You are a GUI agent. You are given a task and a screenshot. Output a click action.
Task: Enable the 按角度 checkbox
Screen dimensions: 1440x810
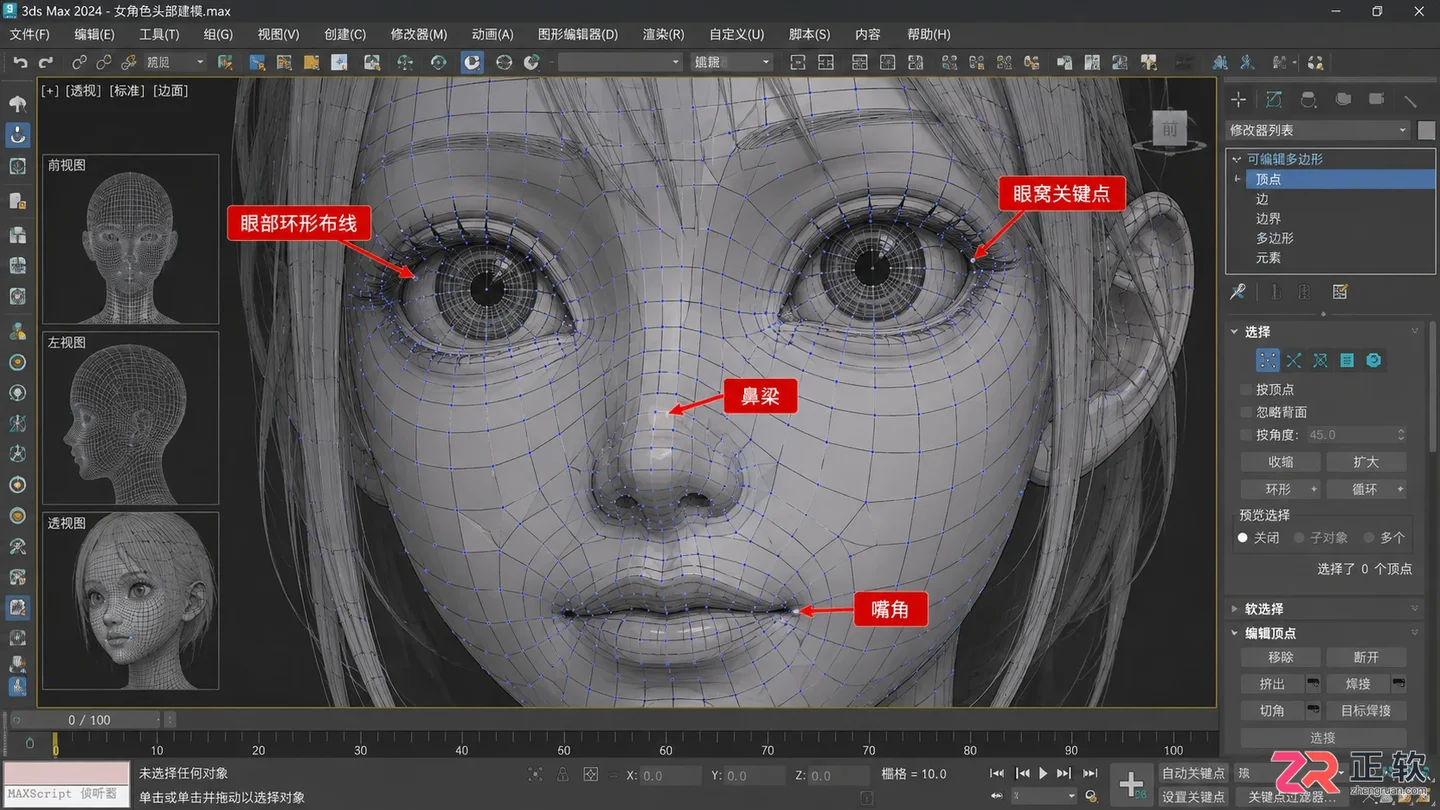coord(1246,435)
